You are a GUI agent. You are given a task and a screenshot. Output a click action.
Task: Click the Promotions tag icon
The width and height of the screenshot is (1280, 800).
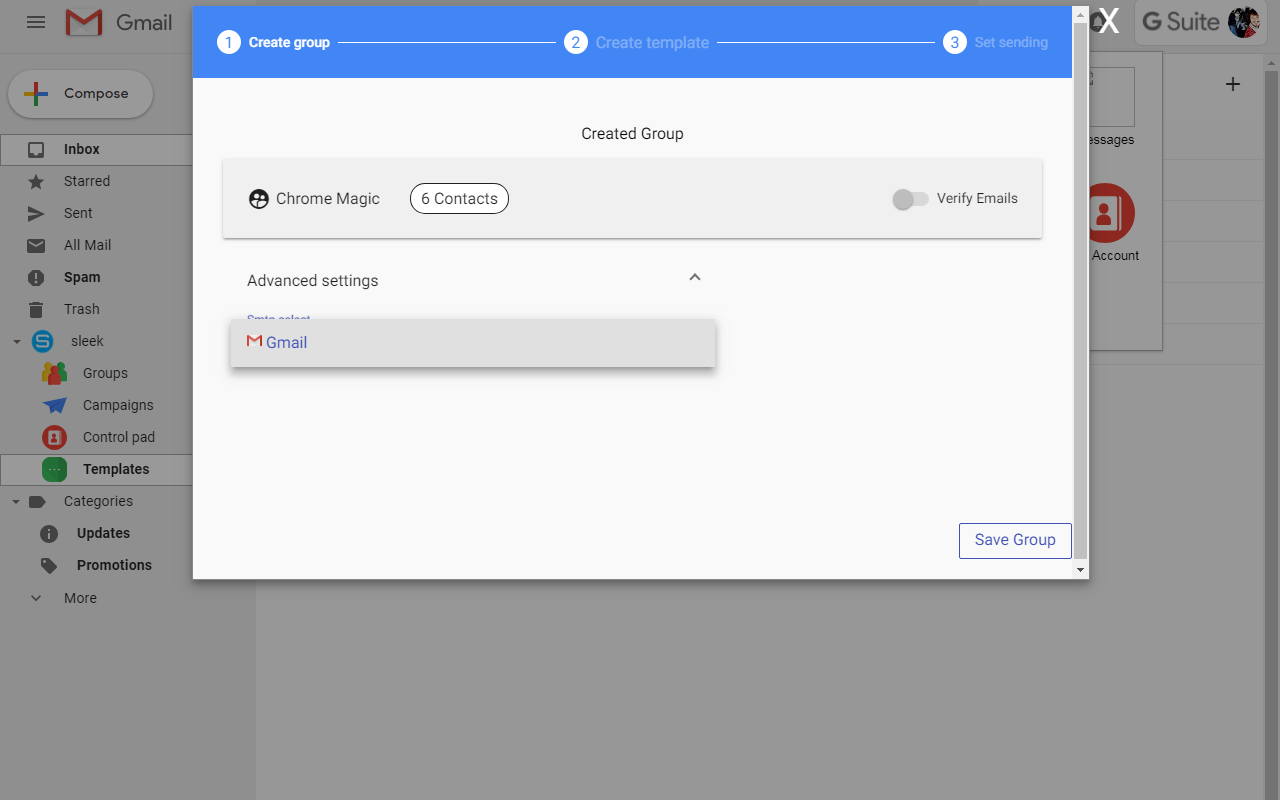click(49, 566)
